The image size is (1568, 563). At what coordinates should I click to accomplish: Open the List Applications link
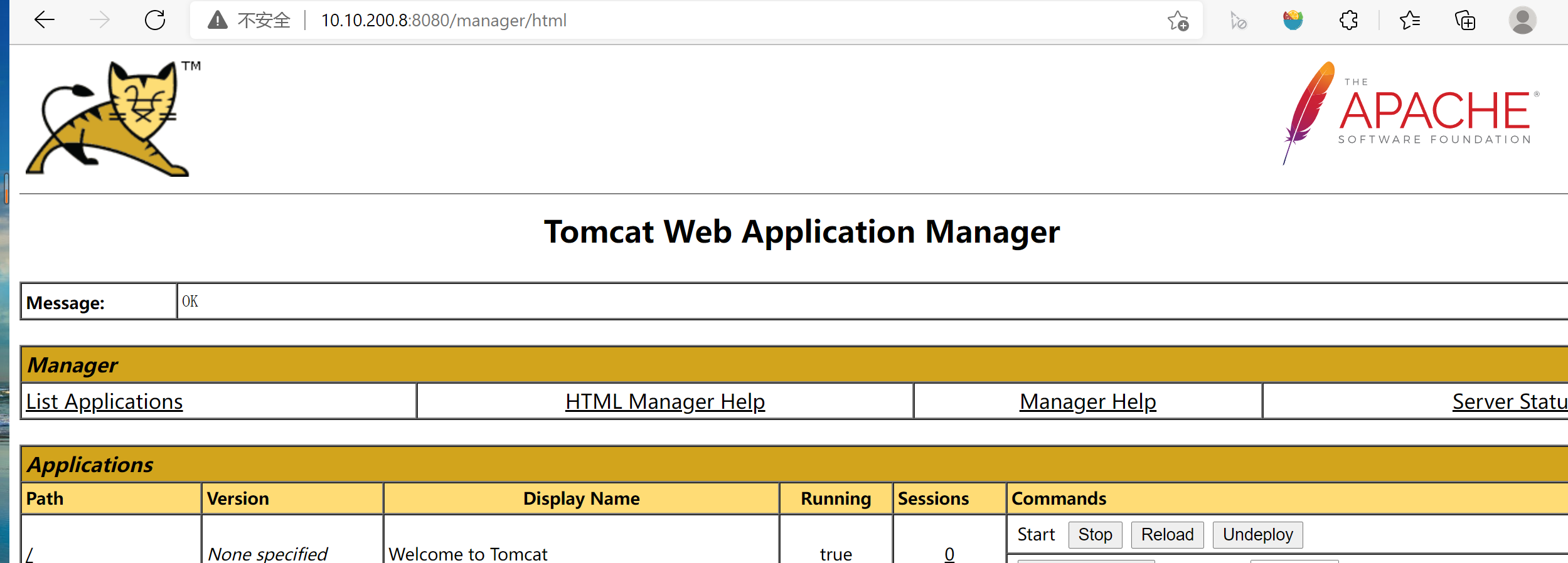click(104, 401)
